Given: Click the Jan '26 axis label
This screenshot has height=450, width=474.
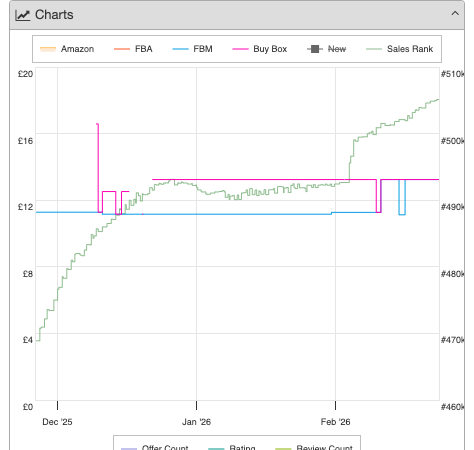Looking at the screenshot, I should coord(196,422).
